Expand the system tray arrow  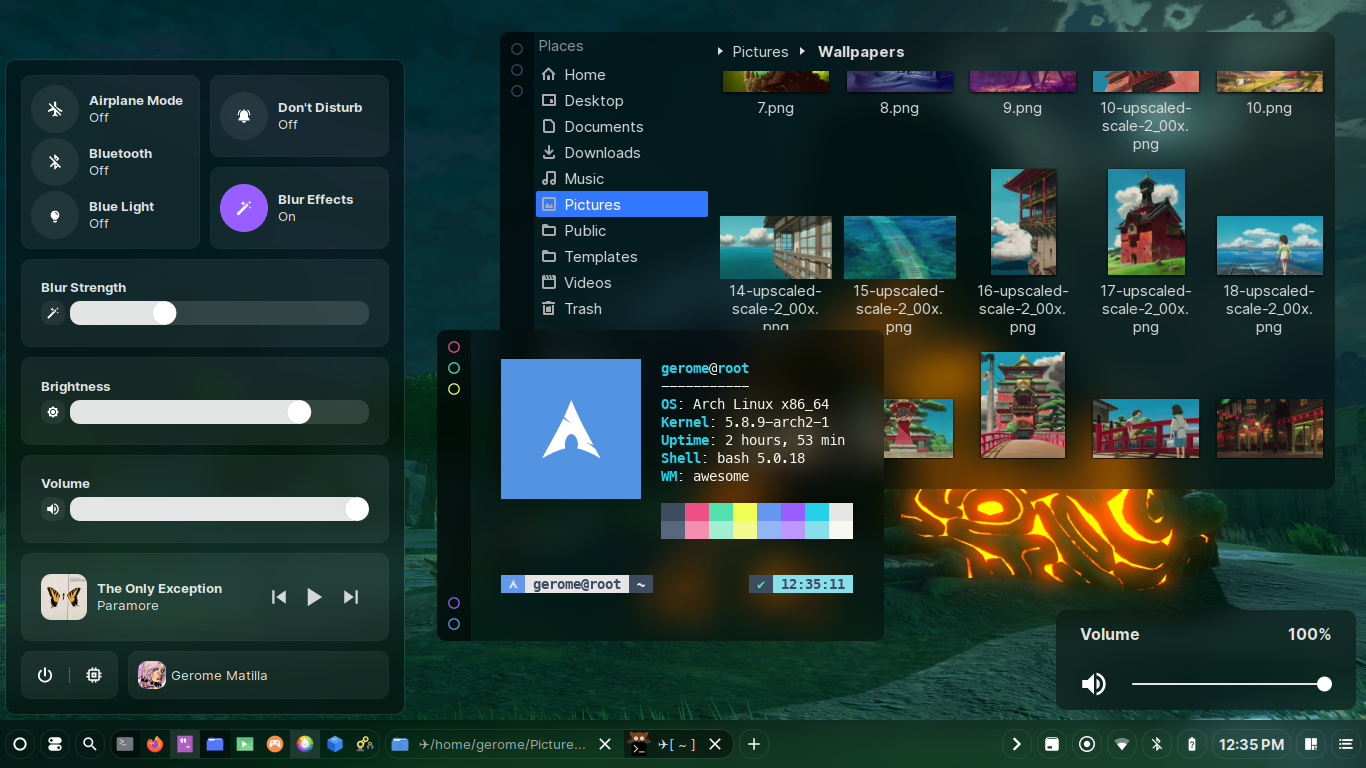click(1017, 744)
